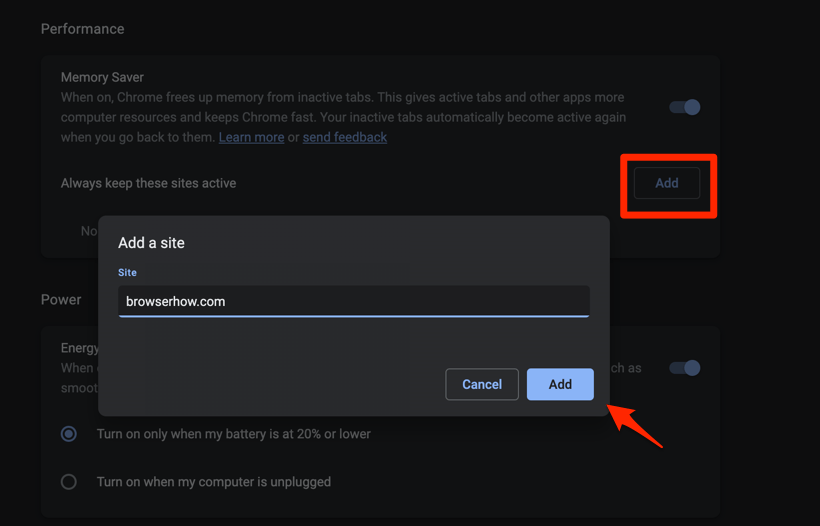Toggle the Energy Saver switch
The width and height of the screenshot is (820, 526).
pyautogui.click(x=685, y=368)
